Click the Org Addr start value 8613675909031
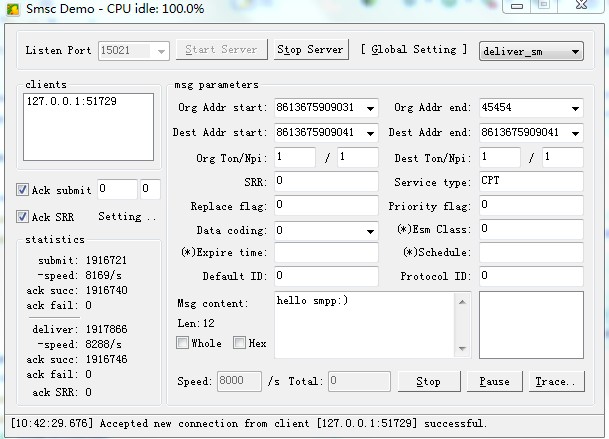The width and height of the screenshot is (609, 439). [315, 107]
